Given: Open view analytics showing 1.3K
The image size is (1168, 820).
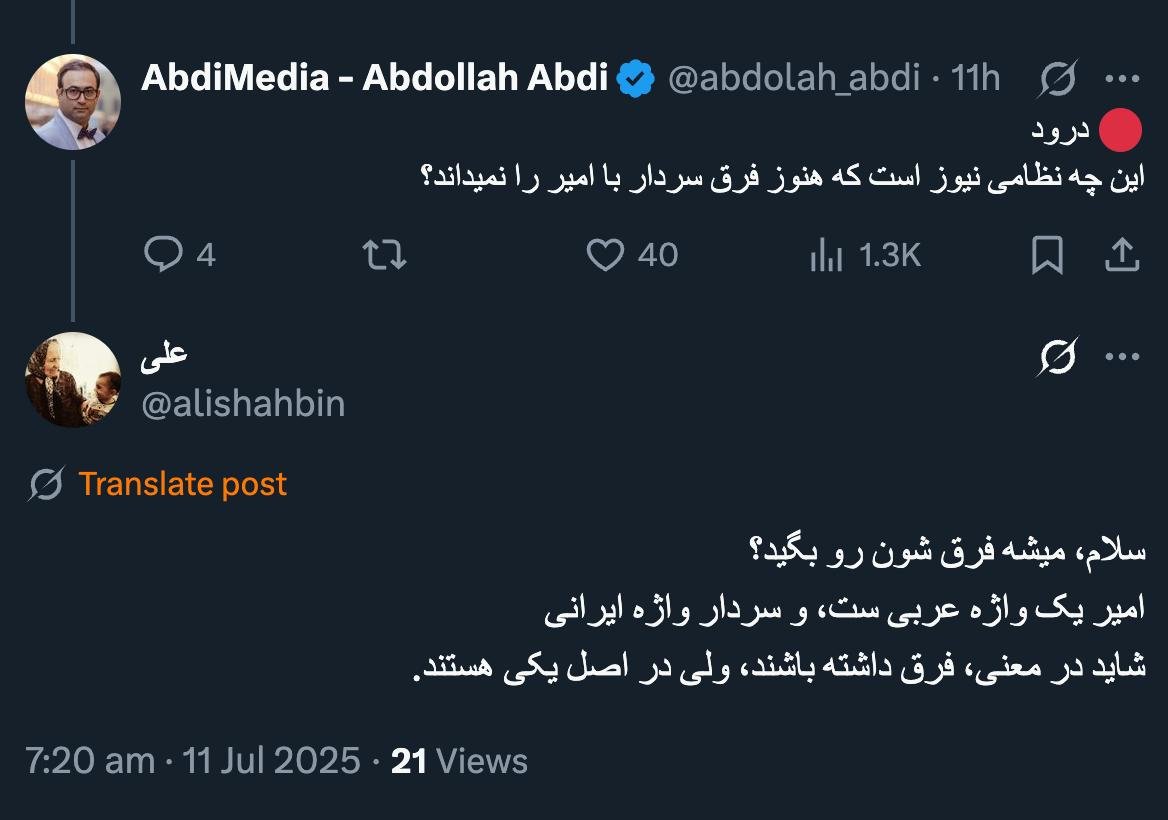Looking at the screenshot, I should click(864, 256).
